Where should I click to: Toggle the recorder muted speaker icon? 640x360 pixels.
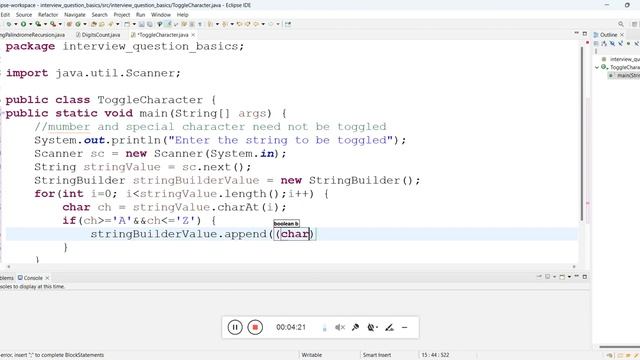(x=340, y=327)
